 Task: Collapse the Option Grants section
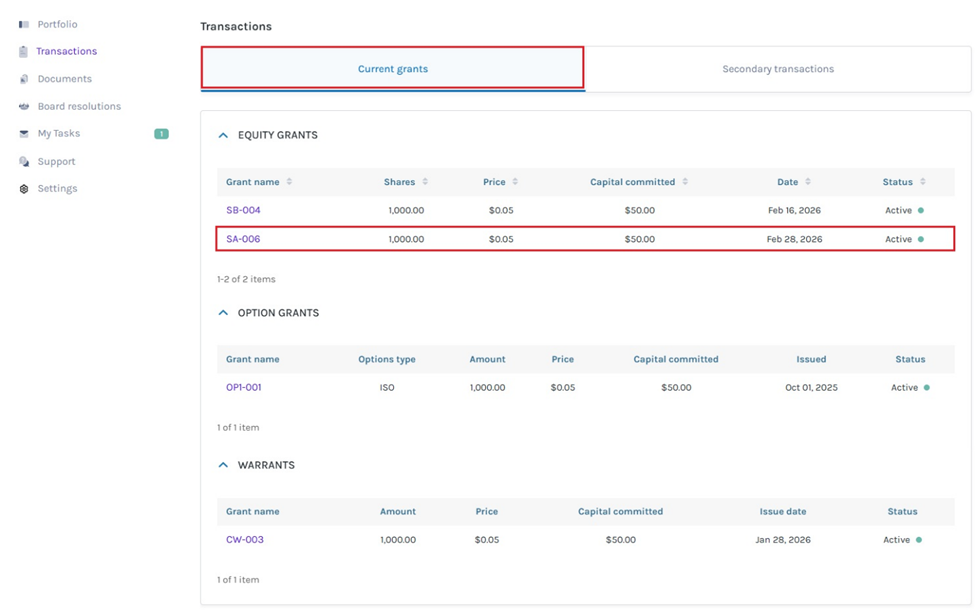click(223, 313)
